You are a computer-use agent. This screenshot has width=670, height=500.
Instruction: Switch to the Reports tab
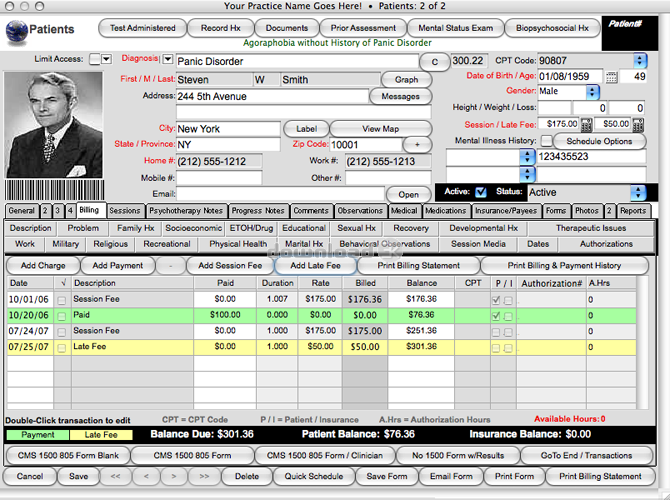click(633, 211)
